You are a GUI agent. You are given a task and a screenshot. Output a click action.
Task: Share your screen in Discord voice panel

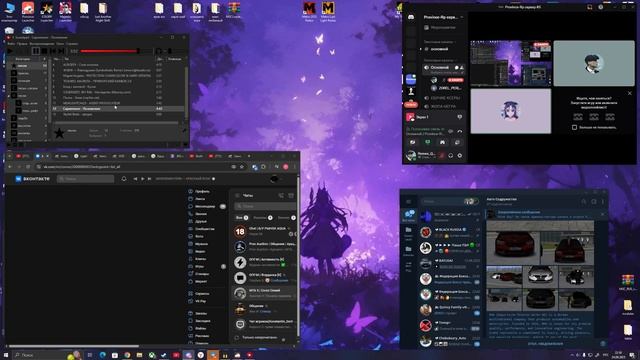pos(427,142)
